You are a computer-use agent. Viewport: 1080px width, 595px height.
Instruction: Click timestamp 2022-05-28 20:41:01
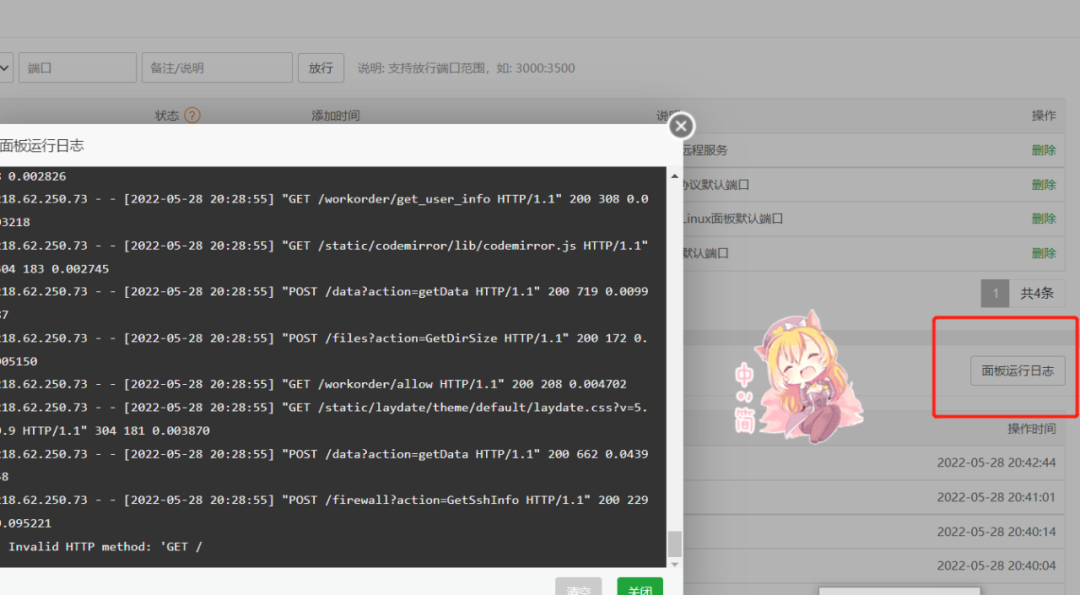click(x=996, y=497)
